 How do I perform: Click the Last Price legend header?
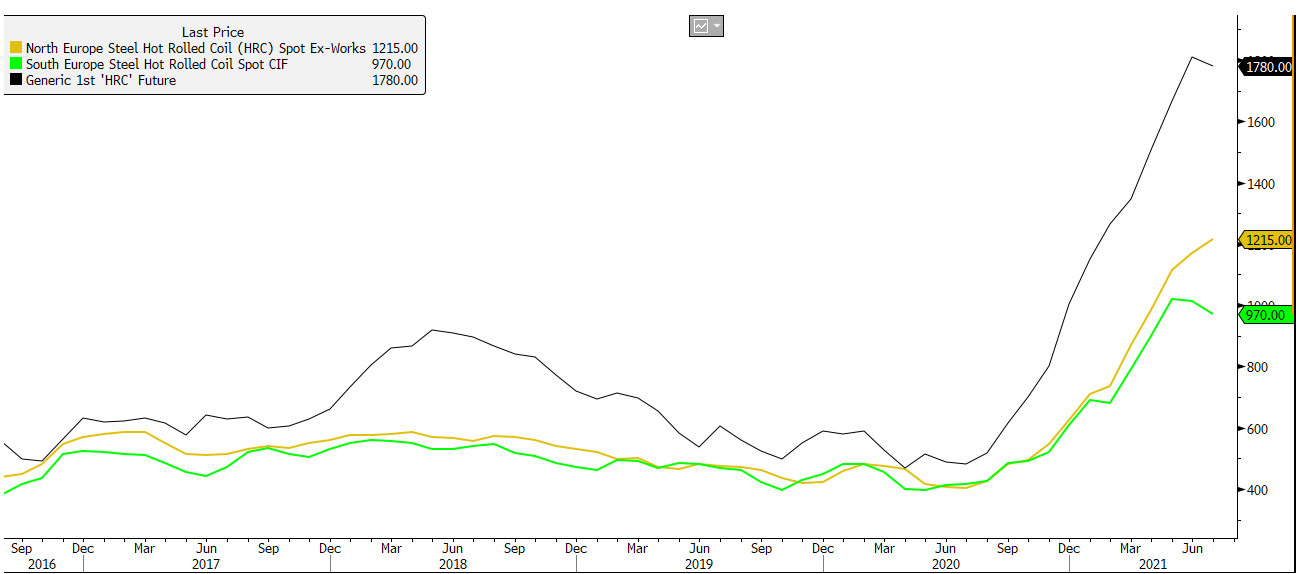(x=213, y=32)
